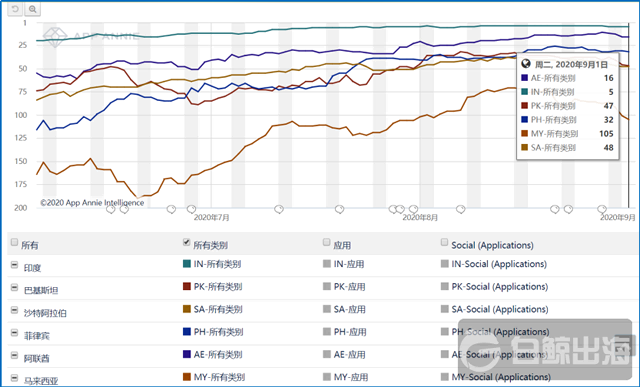Toggle the MY-应用 gray series icon
The image size is (640, 387).
click(x=327, y=377)
